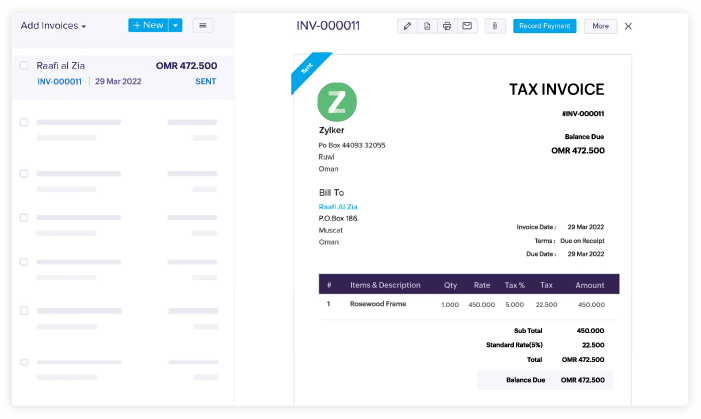Click the Qty column header
Screen dimensions: 701x419
pos(450,285)
